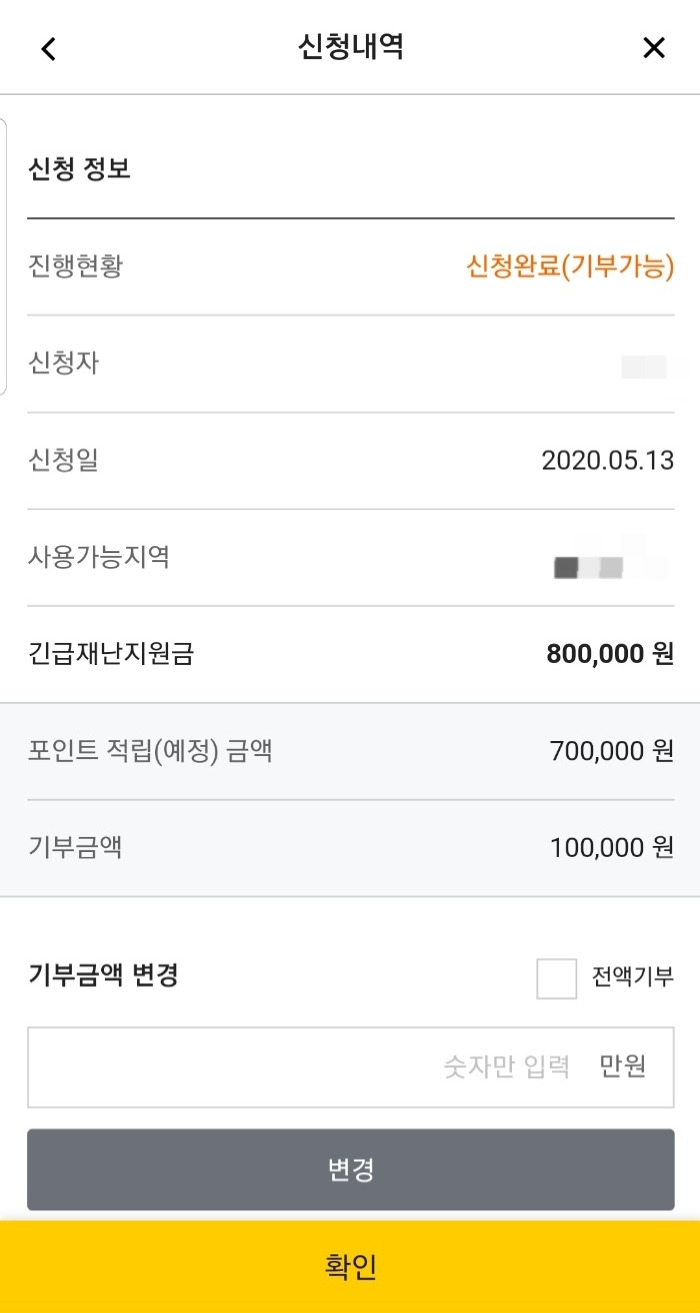Viewport: 700px width, 1313px height.
Task: Select the 포인트 적립(예정) 금액 700,000 원 value
Action: [x=612, y=751]
